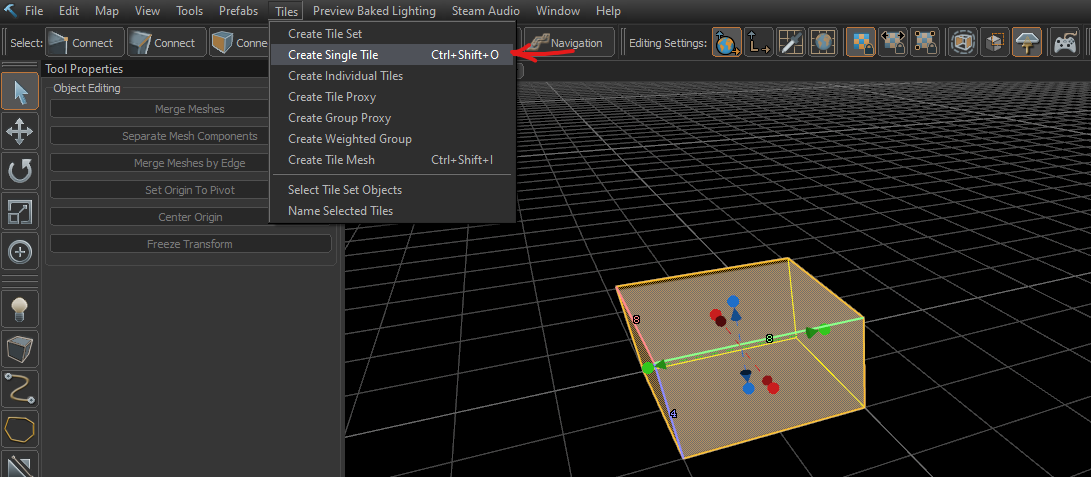Click the edge Connect select button
The height and width of the screenshot is (477, 1091).
[x=167, y=42]
